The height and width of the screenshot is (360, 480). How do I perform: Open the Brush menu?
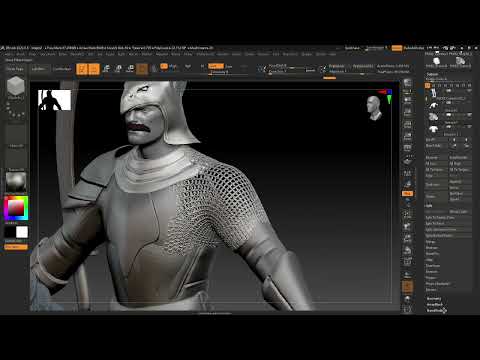[21, 54]
